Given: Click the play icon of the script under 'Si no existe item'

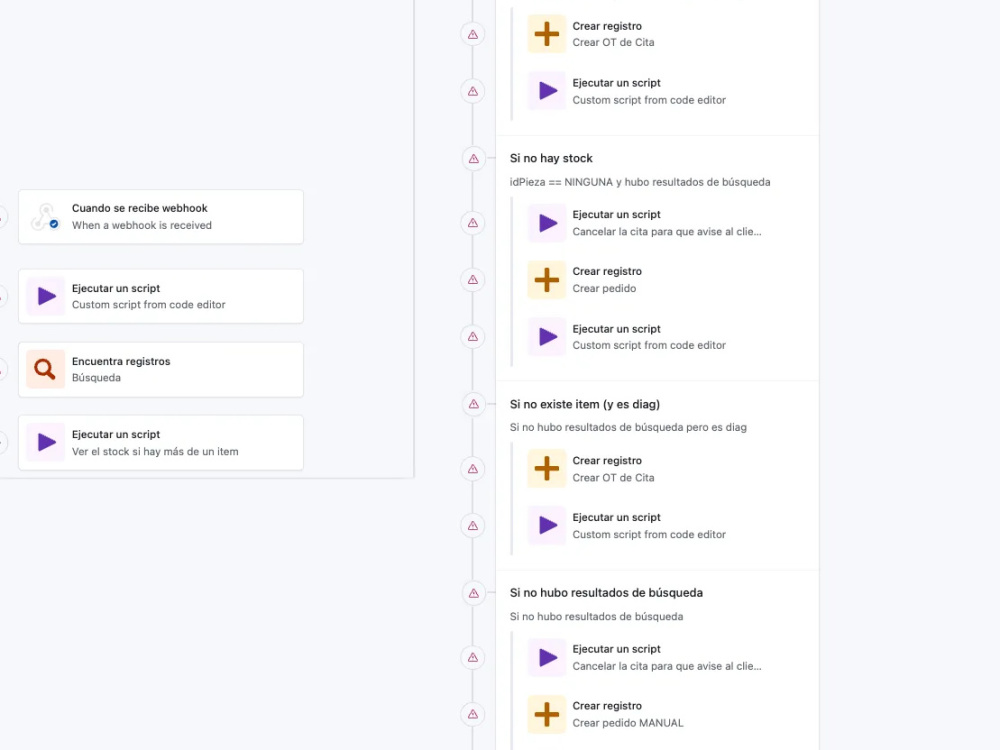Looking at the screenshot, I should 547,526.
